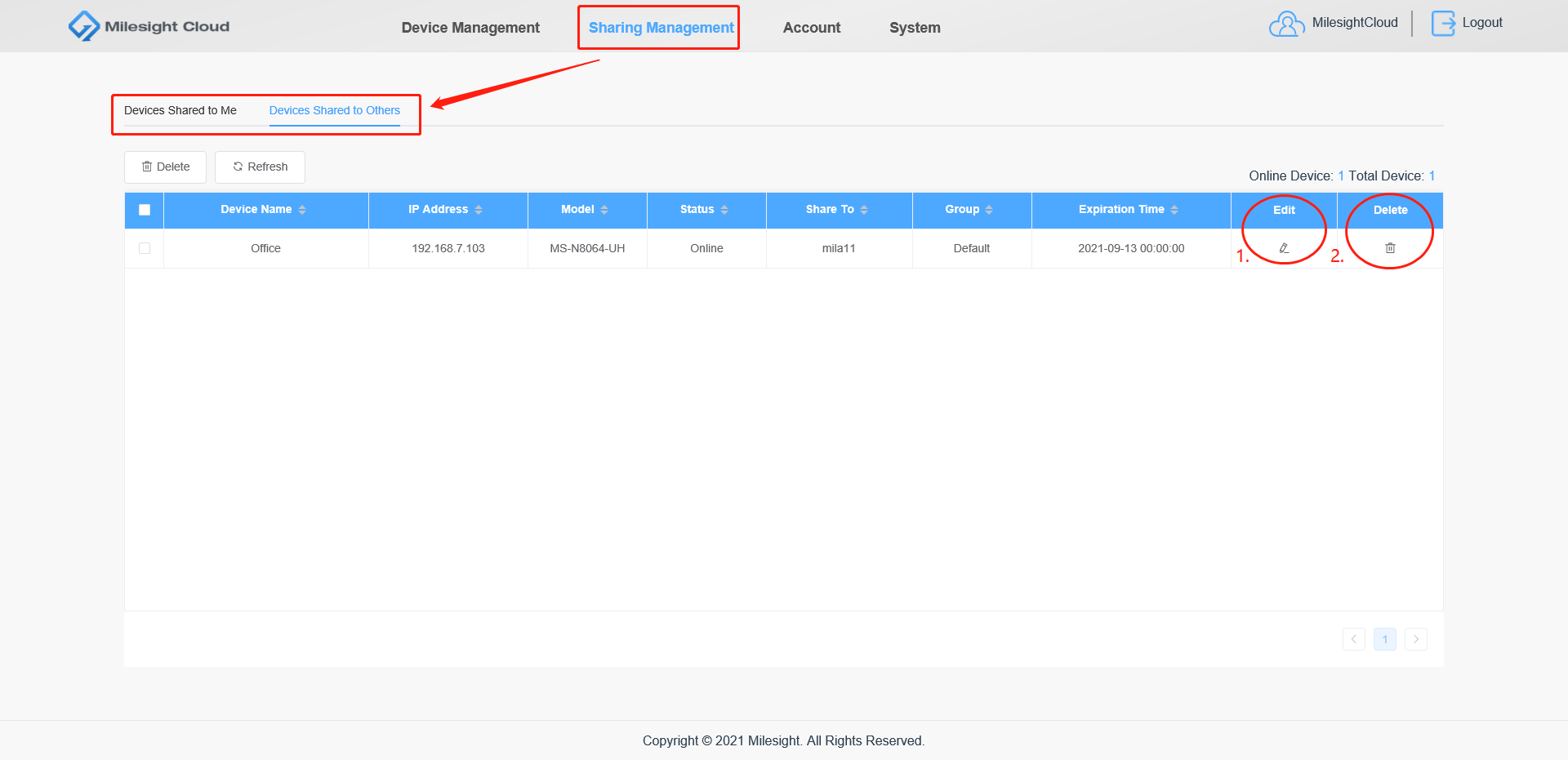
Task: Sort by Status column arrows
Action: (724, 210)
